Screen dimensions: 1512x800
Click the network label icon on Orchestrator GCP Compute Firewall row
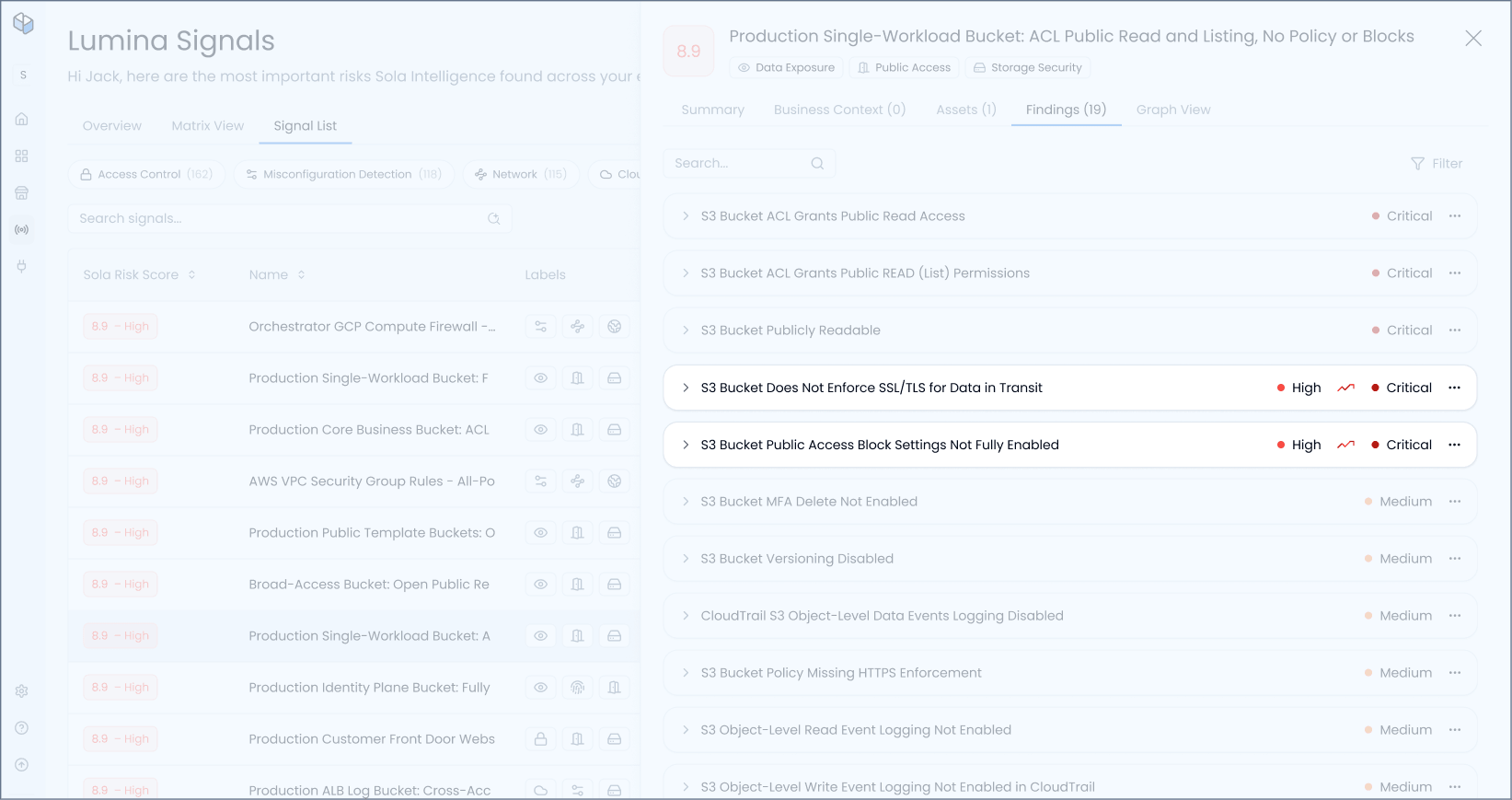click(578, 327)
